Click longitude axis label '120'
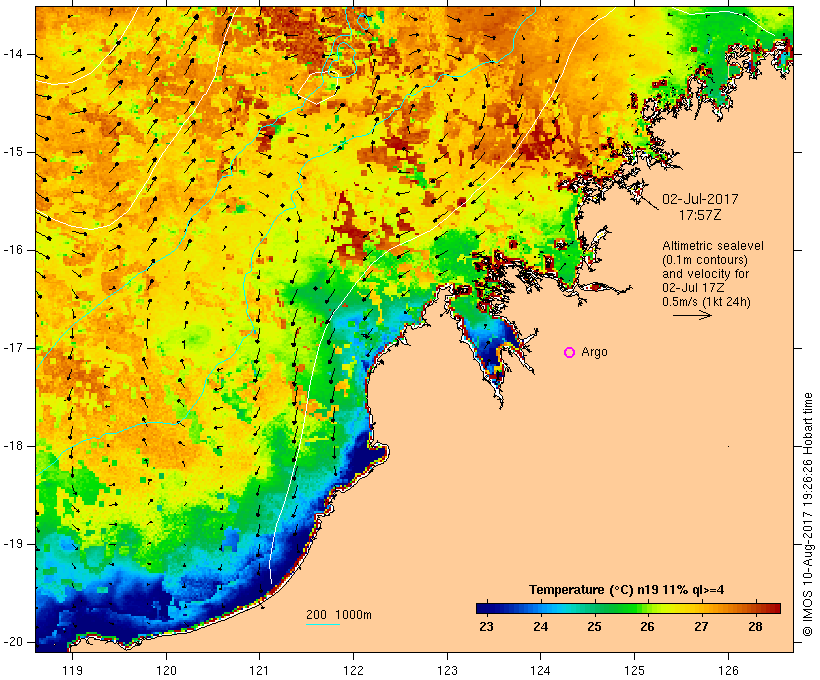 click(166, 670)
